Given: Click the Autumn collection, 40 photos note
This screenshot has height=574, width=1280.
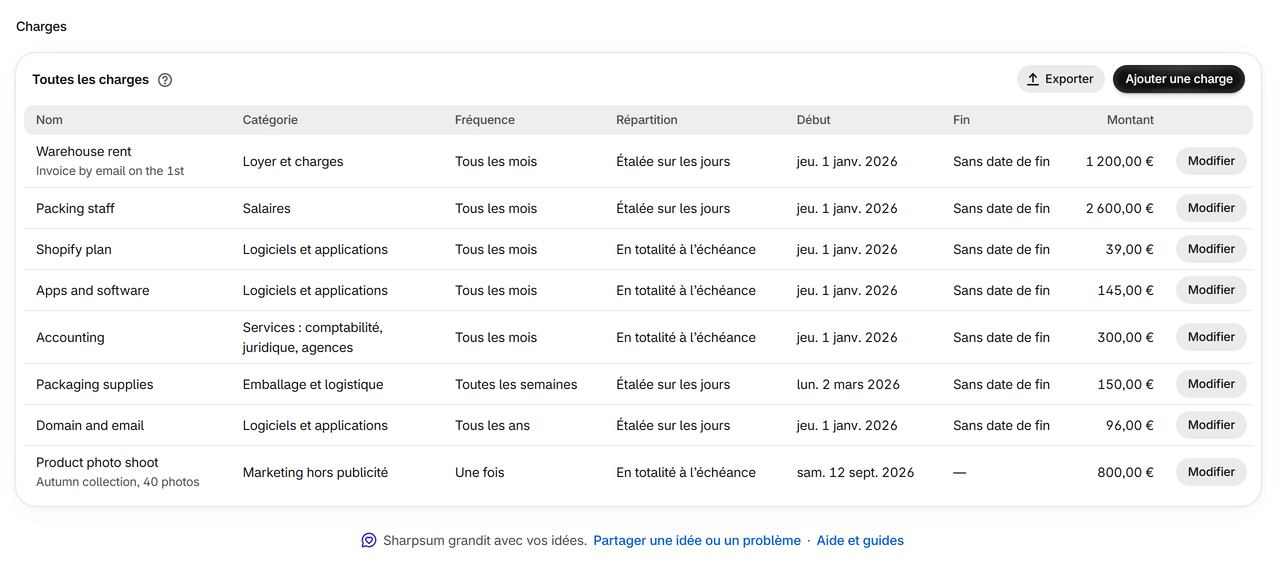Looking at the screenshot, I should click(118, 482).
